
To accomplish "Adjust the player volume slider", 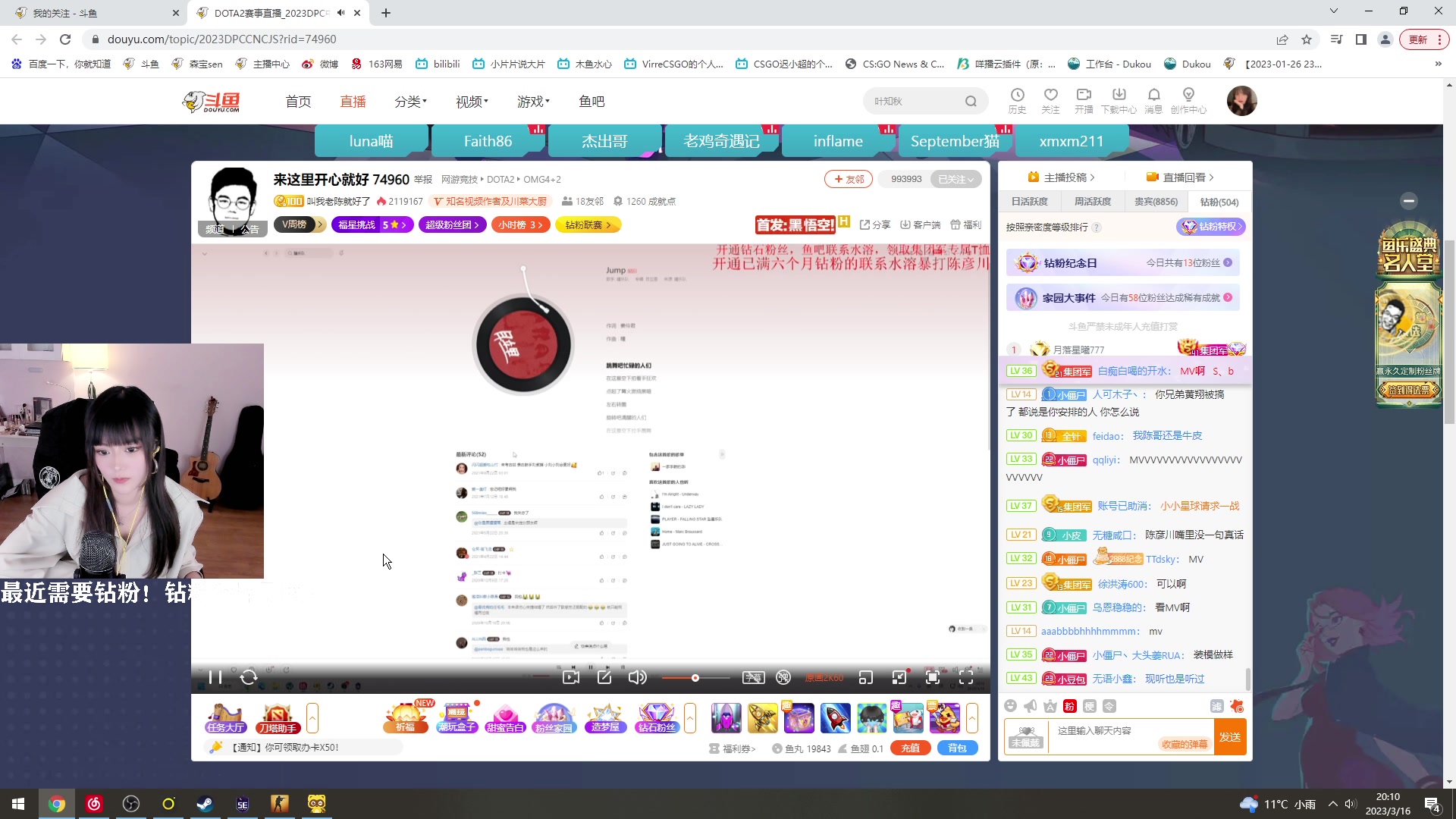I will [x=695, y=678].
